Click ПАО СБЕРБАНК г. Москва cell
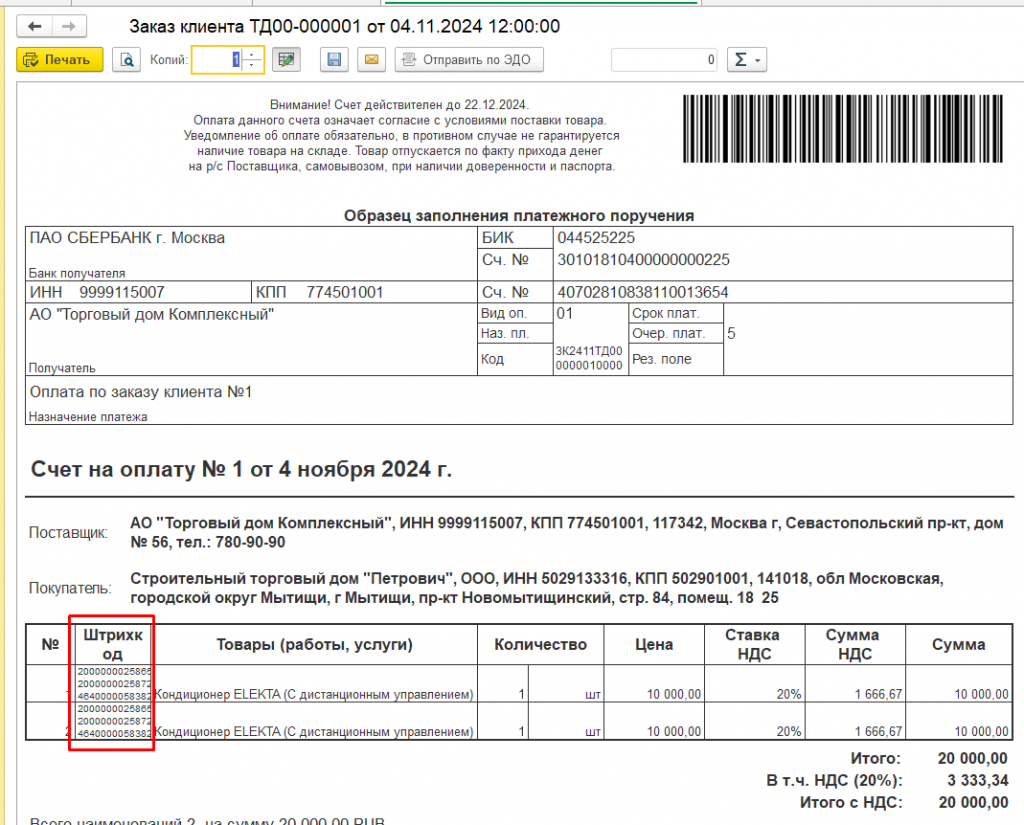This screenshot has height=825, width=1024. coord(251,254)
